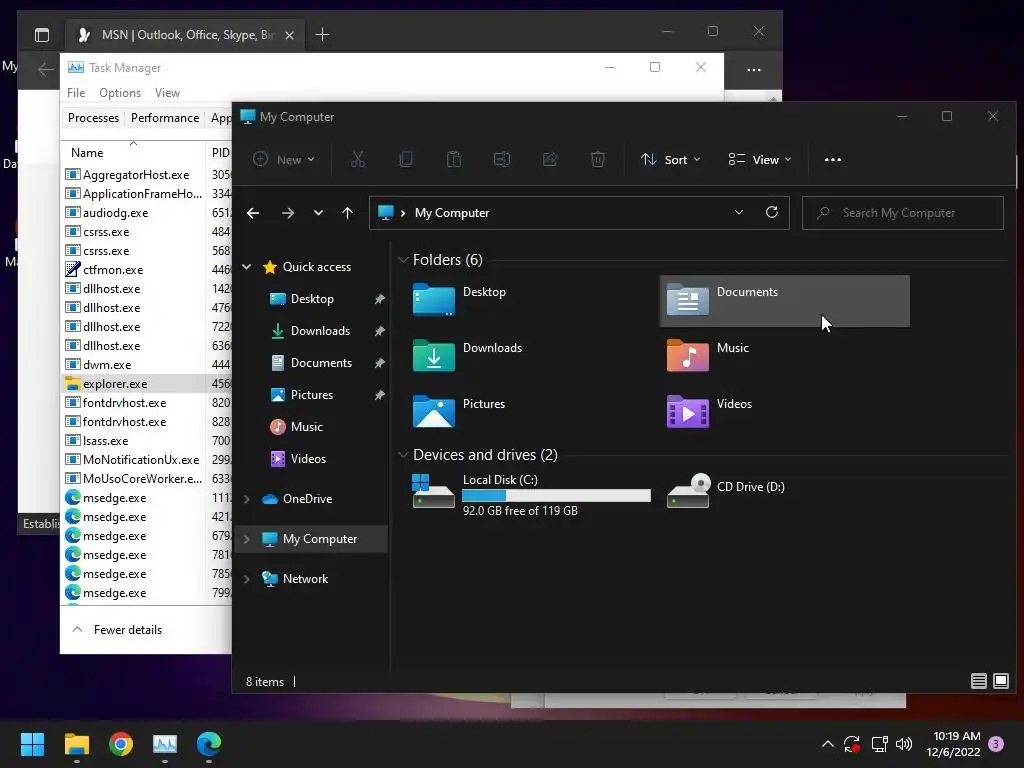Switch to Processes tab in Task Manager
The width and height of the screenshot is (1024, 768).
tap(93, 118)
